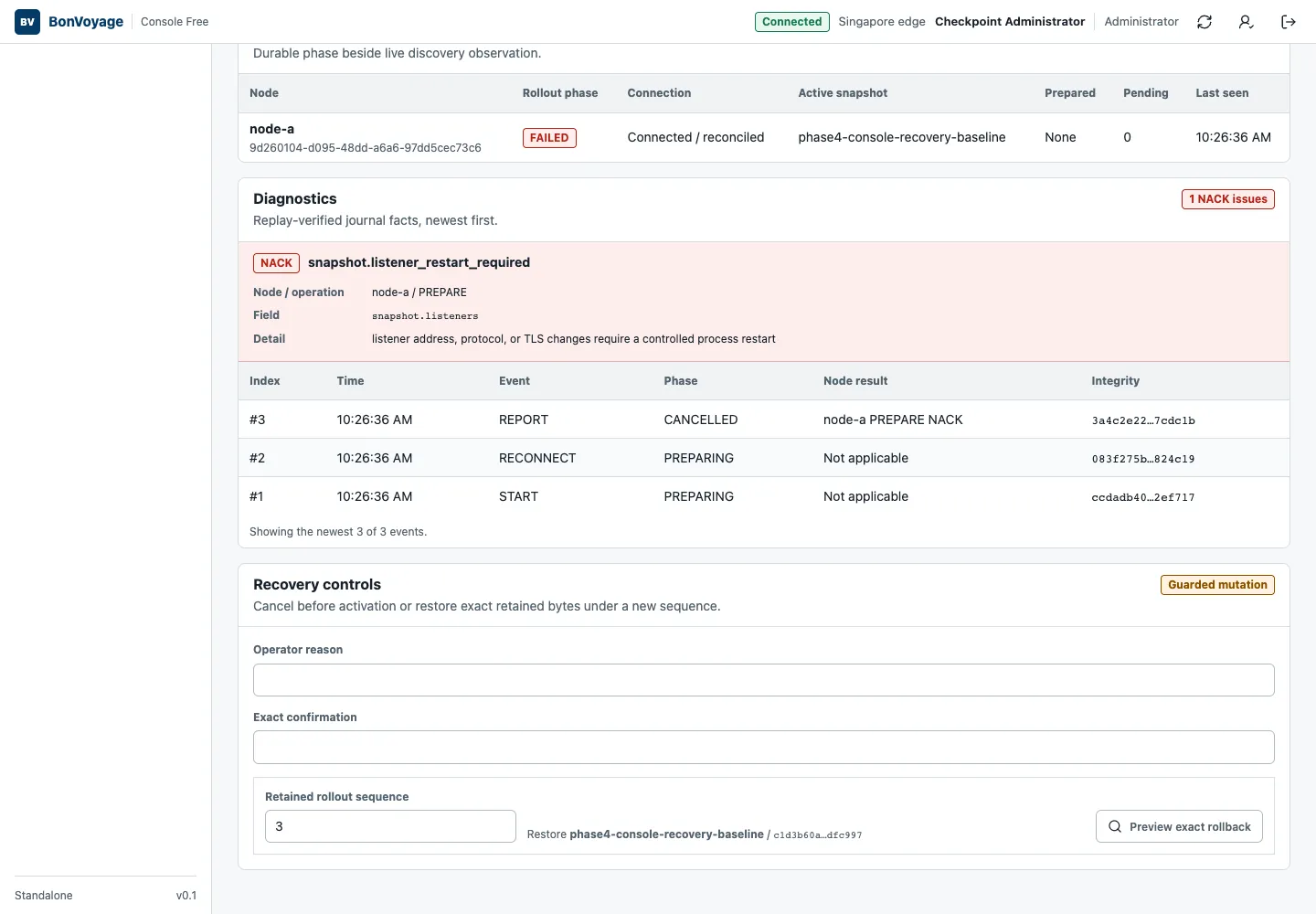Open the user profile icon

point(1246,22)
